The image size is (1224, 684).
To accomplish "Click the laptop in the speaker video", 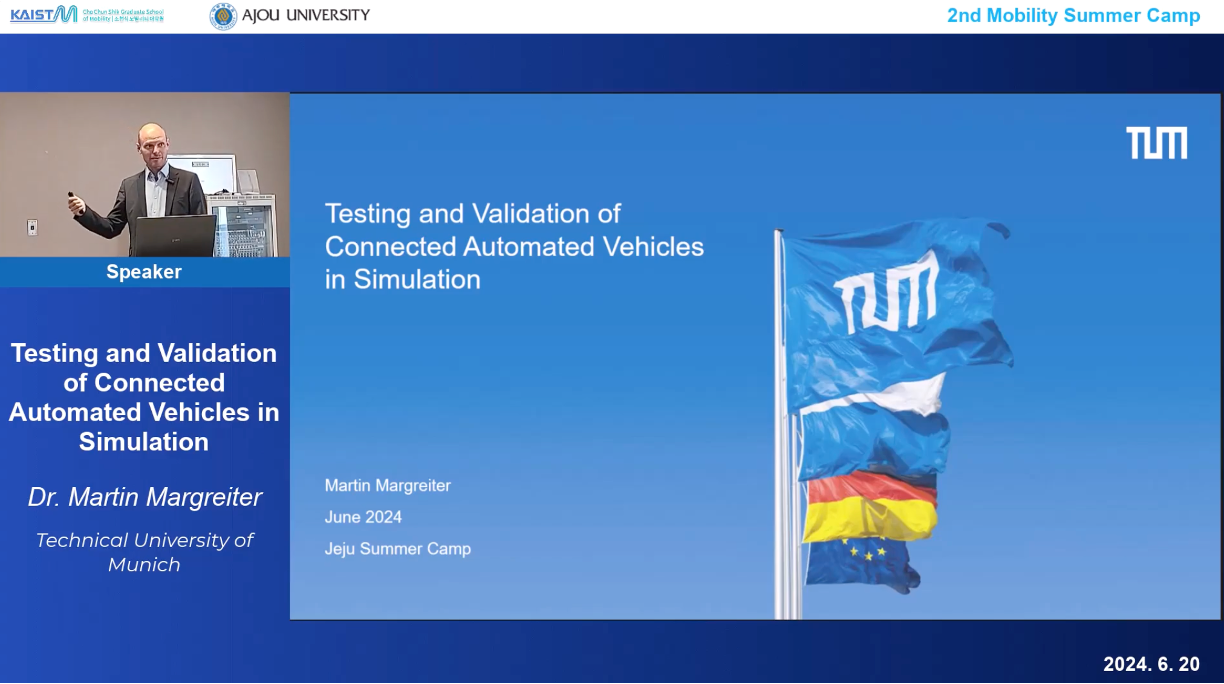I will (x=174, y=236).
